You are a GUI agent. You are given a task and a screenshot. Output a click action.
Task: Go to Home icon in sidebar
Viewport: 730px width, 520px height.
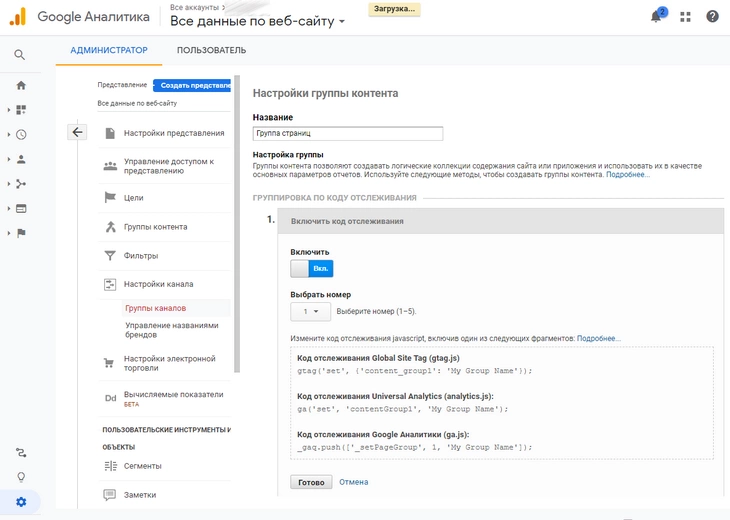(21, 85)
